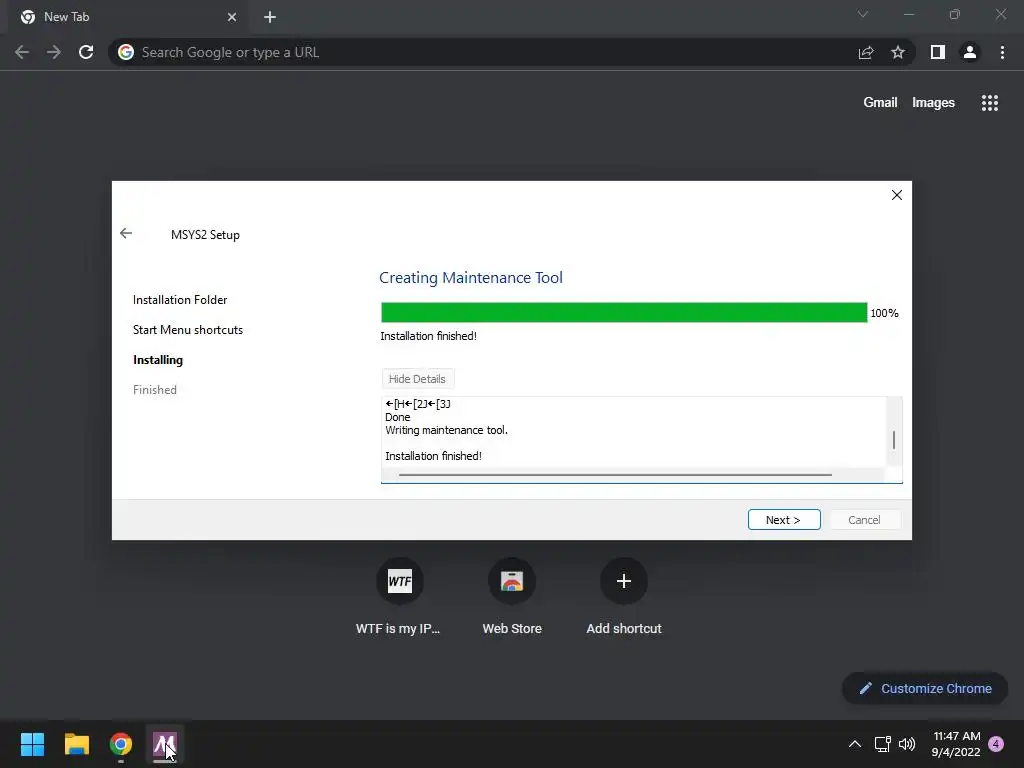Open a new Chrome tab with plus
Image resolution: width=1024 pixels, height=768 pixels.
click(x=270, y=17)
